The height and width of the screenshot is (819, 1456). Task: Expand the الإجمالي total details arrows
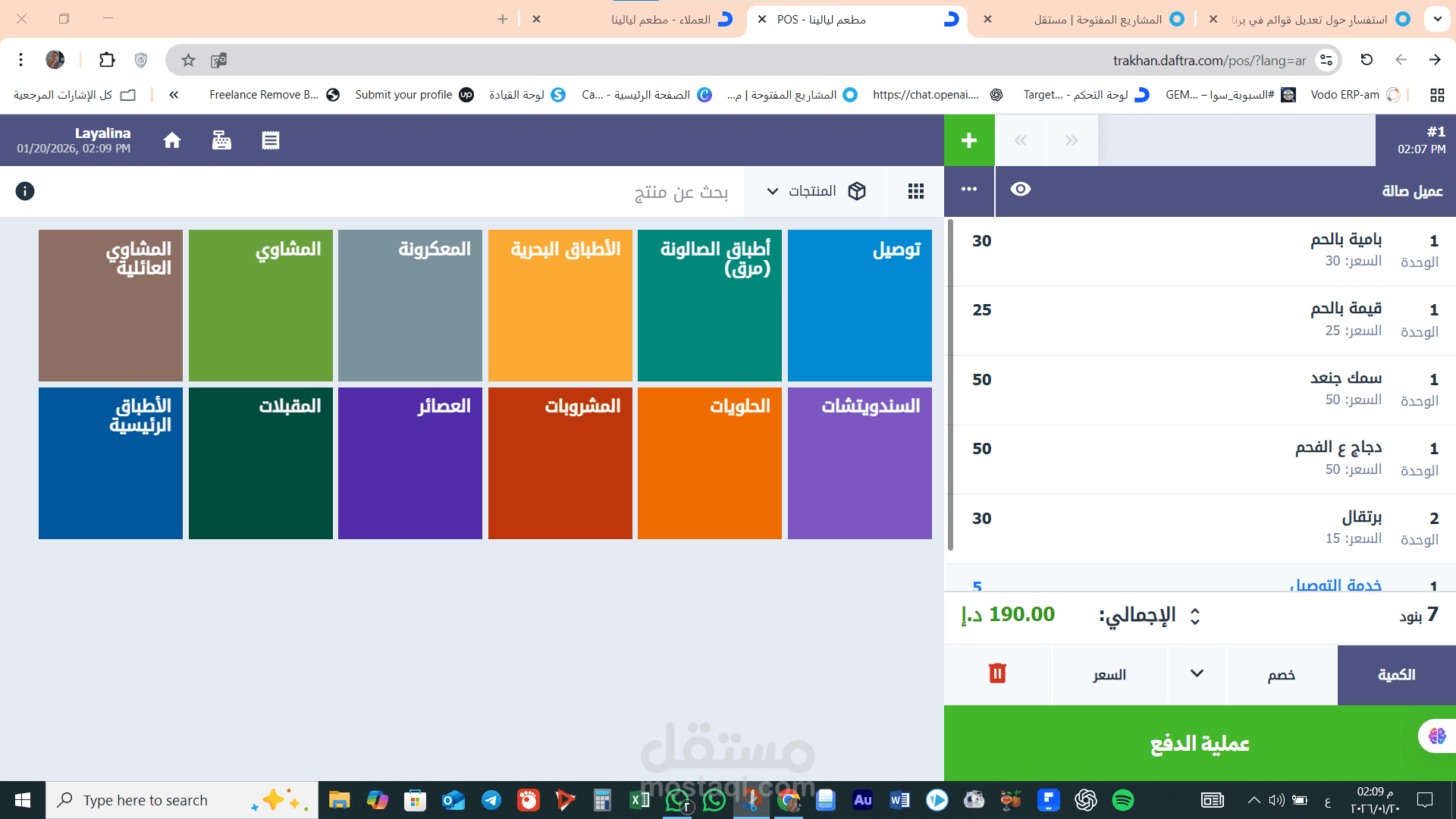pos(1195,616)
